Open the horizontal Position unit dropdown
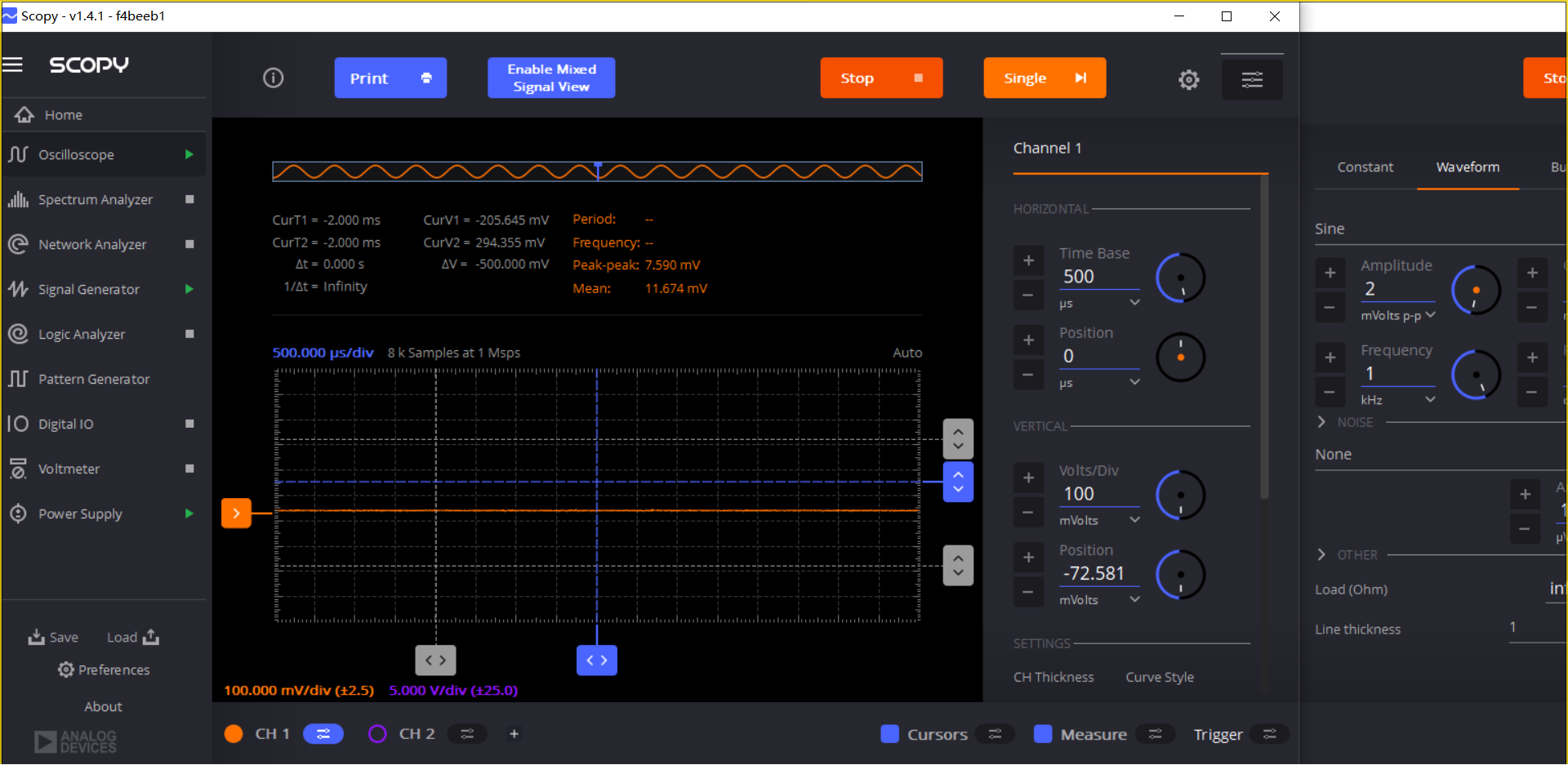This screenshot has width=1568, height=765. [x=1099, y=382]
